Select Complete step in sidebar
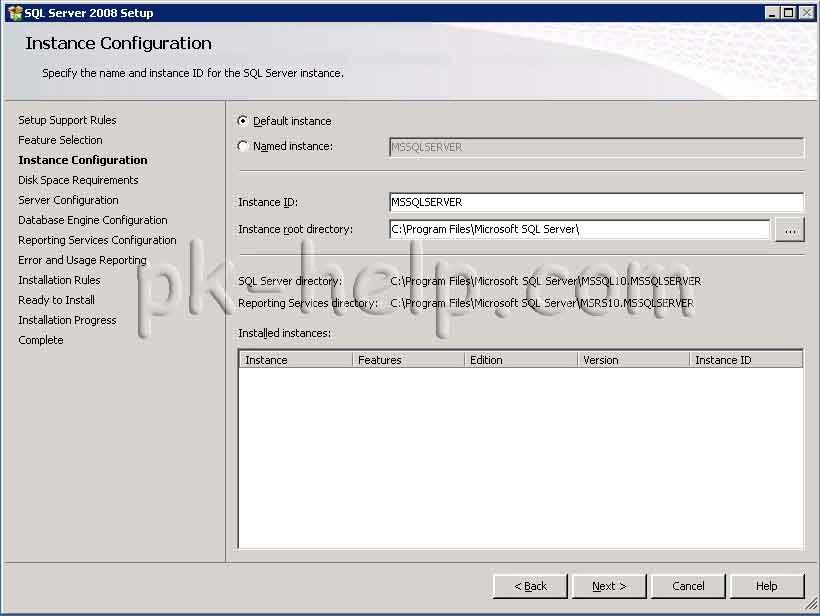 [x=41, y=340]
